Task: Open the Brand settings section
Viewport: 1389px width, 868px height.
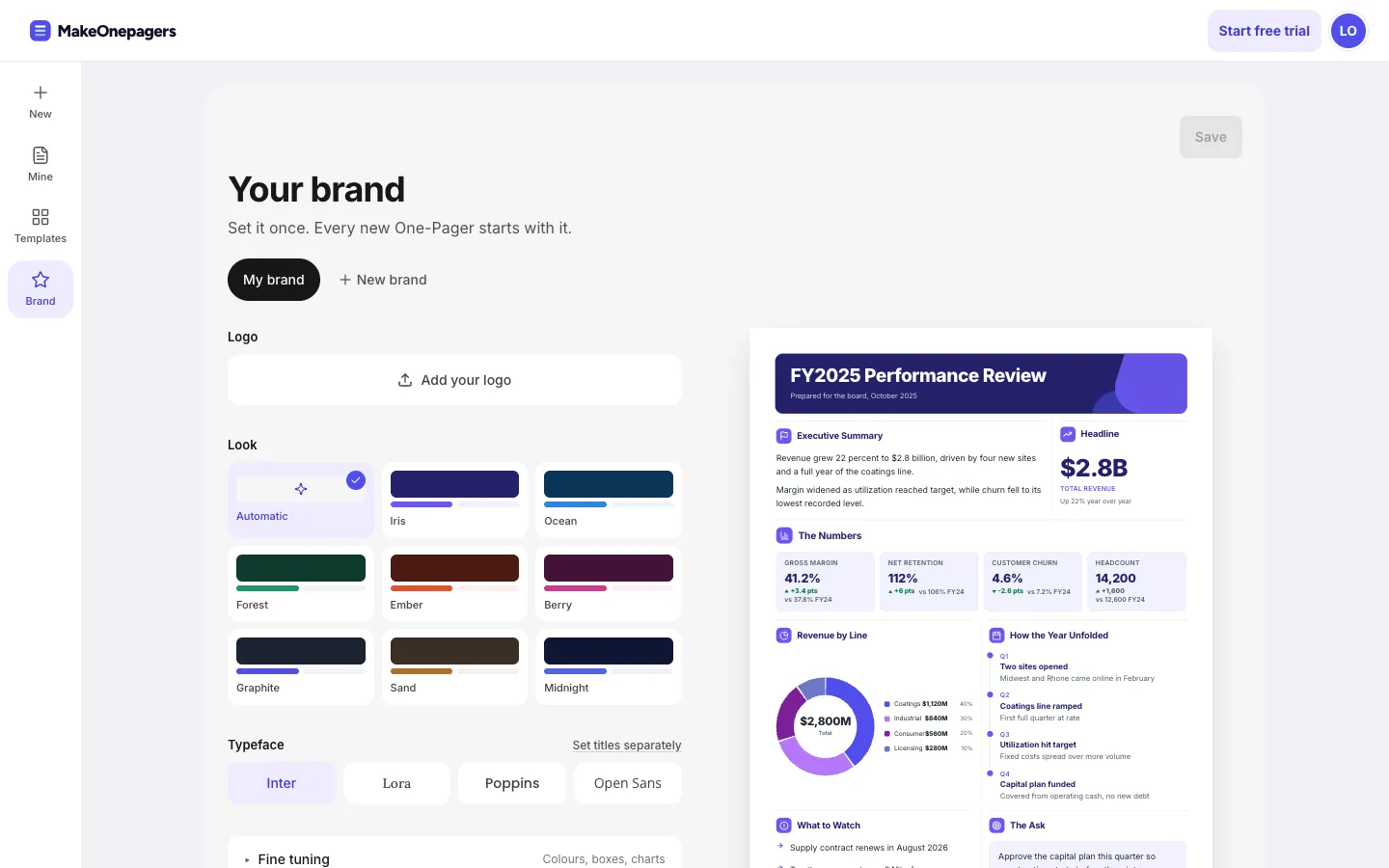Action: [x=41, y=289]
